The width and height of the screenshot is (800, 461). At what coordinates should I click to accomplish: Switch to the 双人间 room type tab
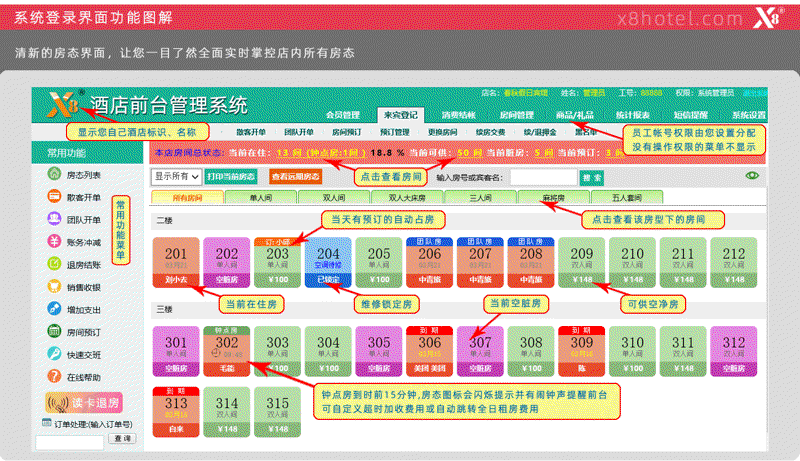click(x=334, y=197)
